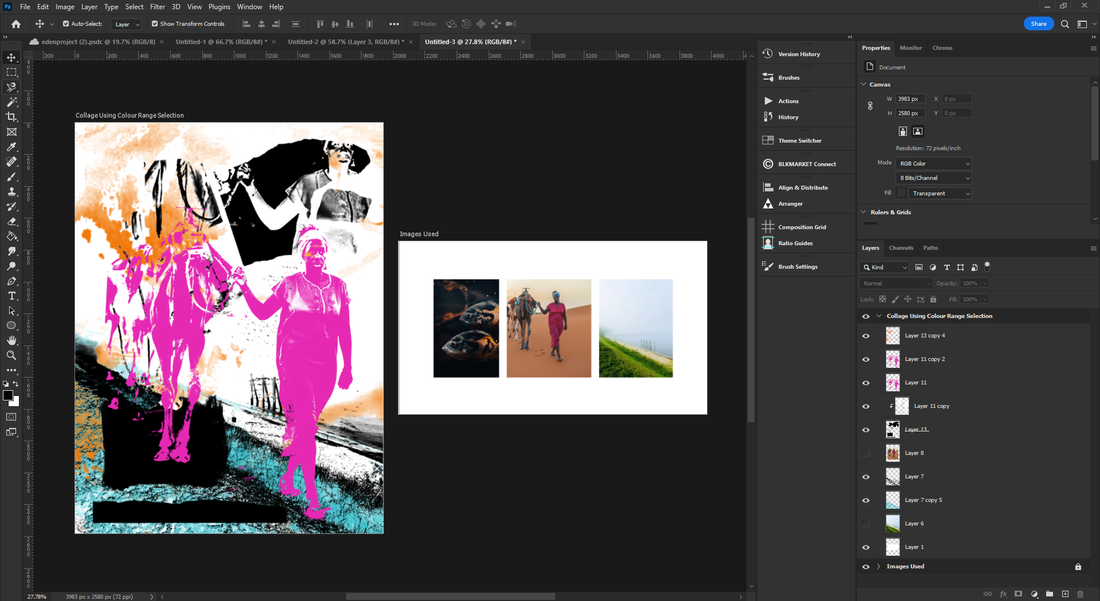1100x601 pixels.
Task: Hide the Layer 13 copy 4 layer
Action: (x=866, y=336)
